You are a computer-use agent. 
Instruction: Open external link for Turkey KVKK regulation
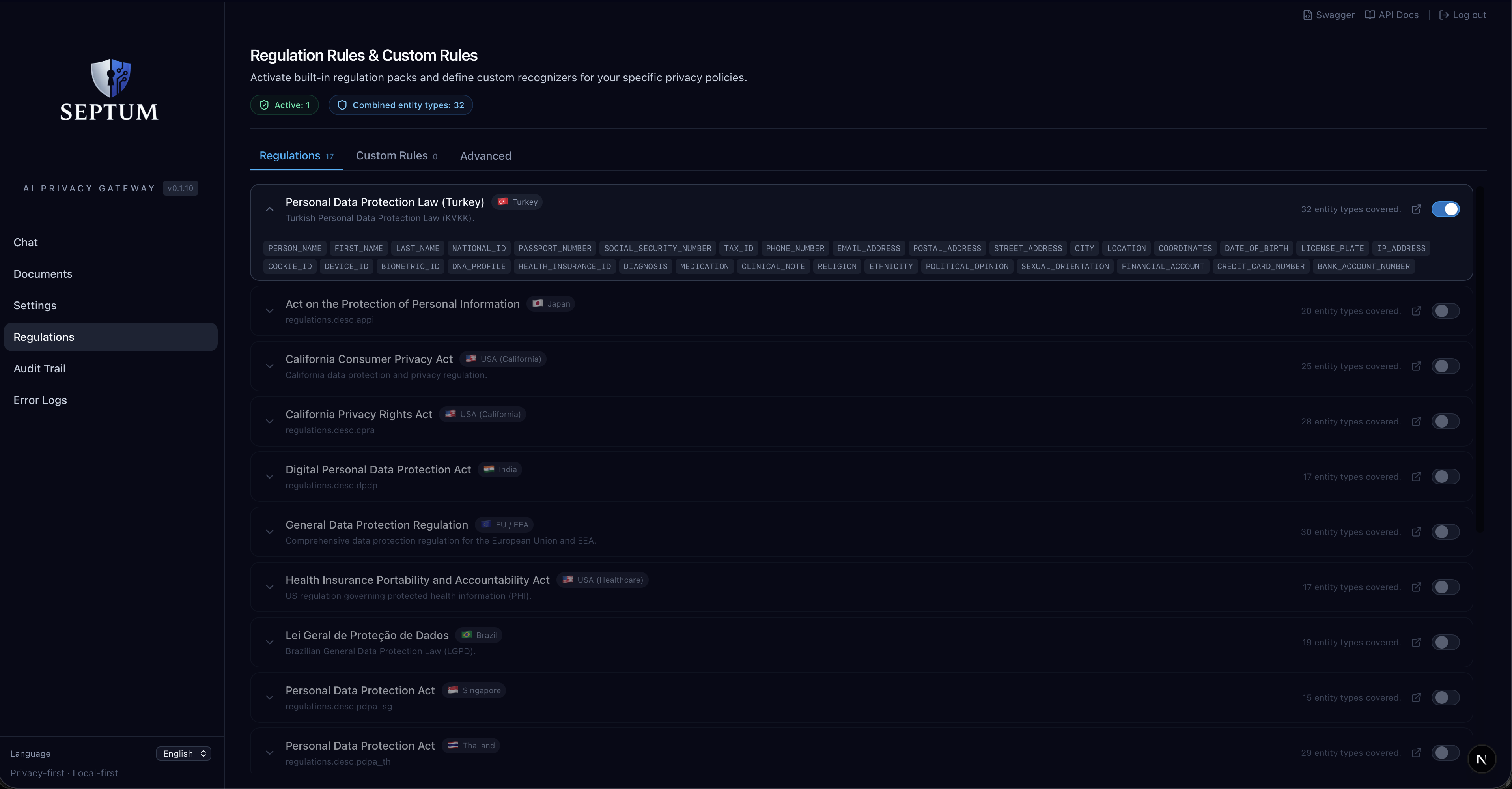pyautogui.click(x=1416, y=209)
